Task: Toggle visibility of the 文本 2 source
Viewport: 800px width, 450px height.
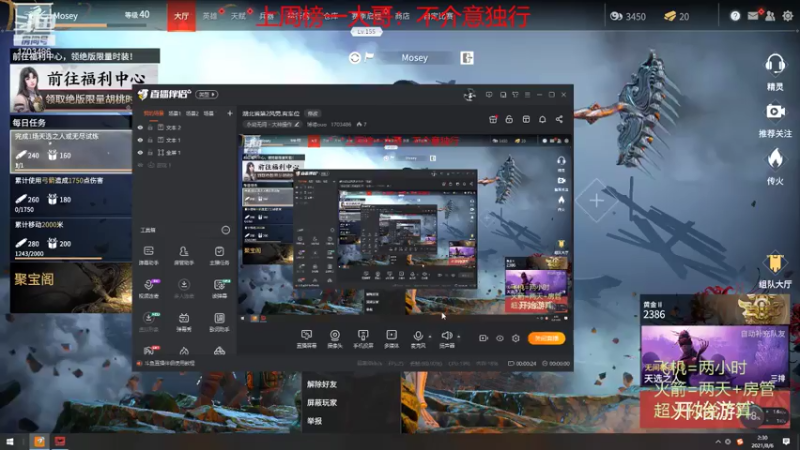Action: (140, 128)
